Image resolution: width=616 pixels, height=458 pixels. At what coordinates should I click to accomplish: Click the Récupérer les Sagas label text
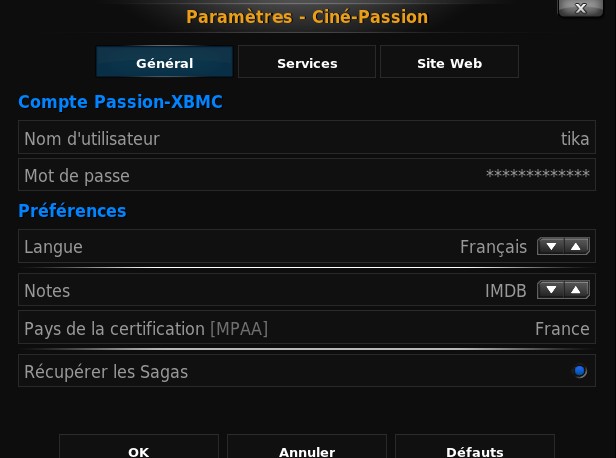point(106,372)
